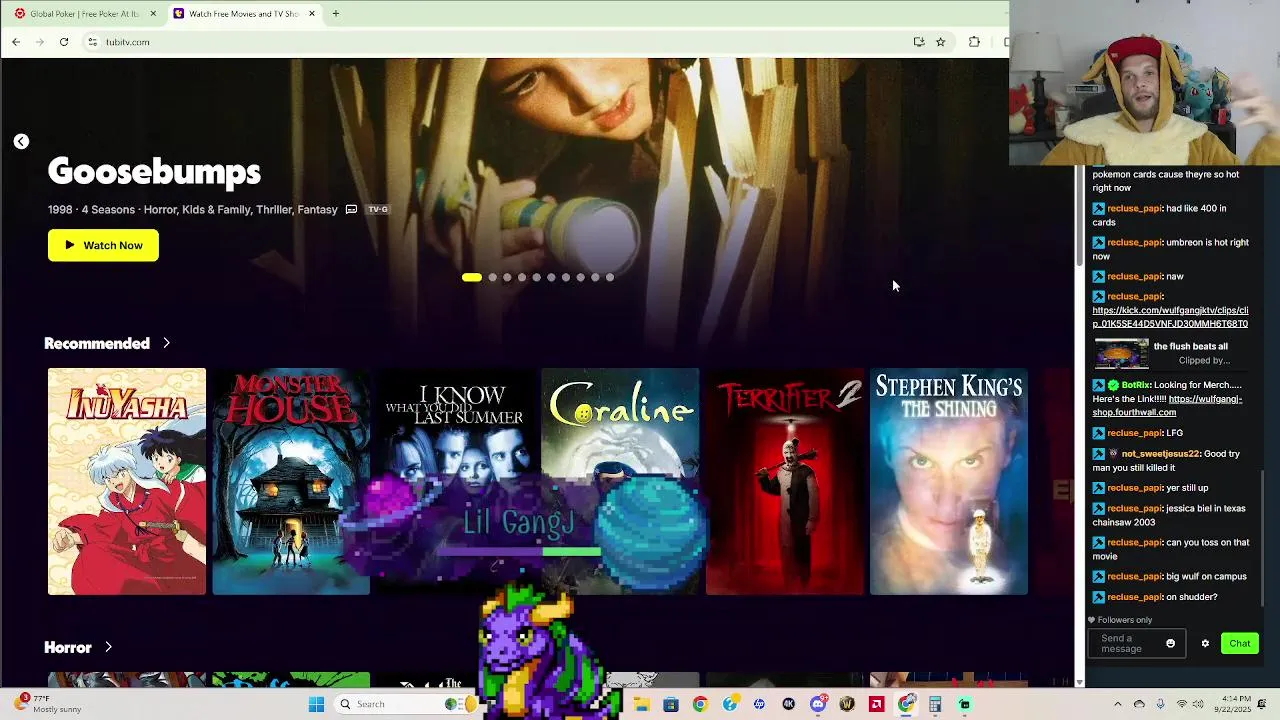
Task: Click the microphone icon in system tray
Action: 1160,704
